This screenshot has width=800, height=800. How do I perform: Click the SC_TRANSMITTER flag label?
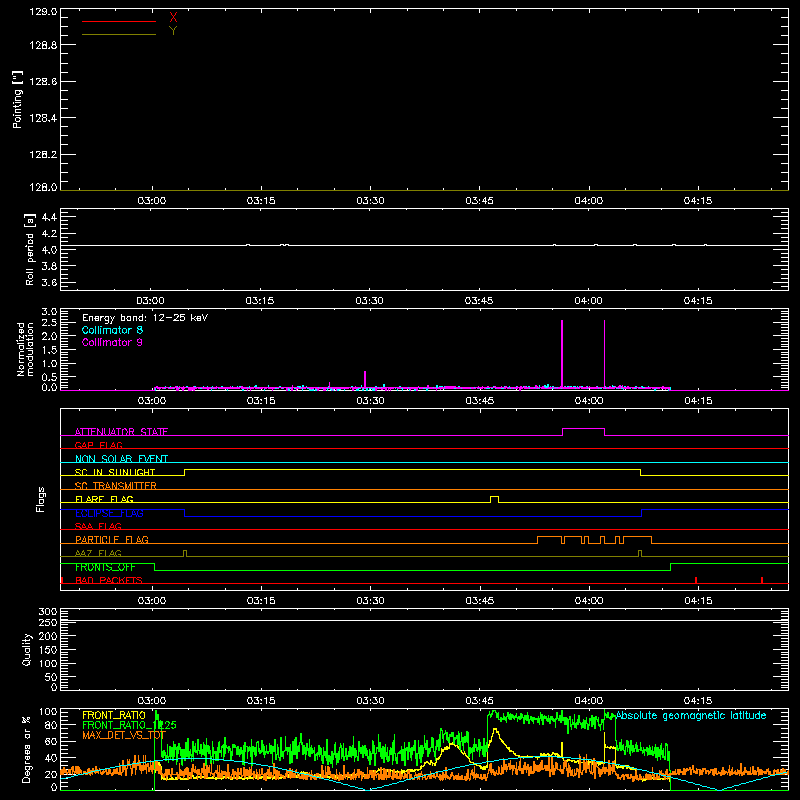click(116, 486)
